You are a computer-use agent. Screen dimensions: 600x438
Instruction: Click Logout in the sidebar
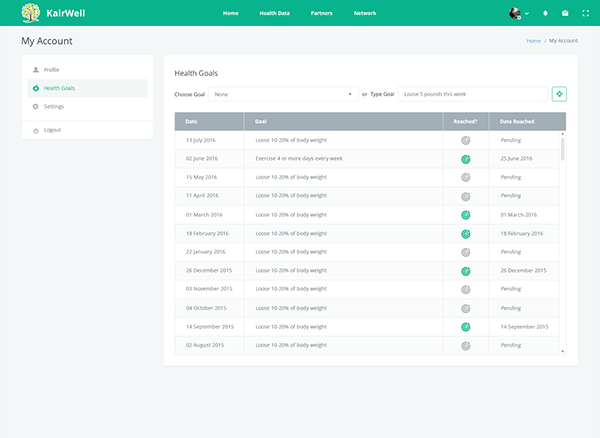coord(87,130)
